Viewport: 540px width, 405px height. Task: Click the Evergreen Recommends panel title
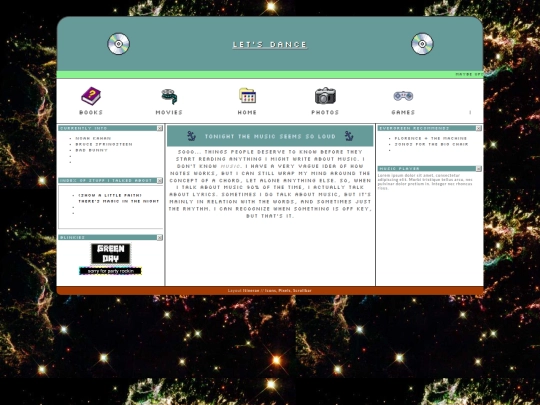pyautogui.click(x=414, y=128)
